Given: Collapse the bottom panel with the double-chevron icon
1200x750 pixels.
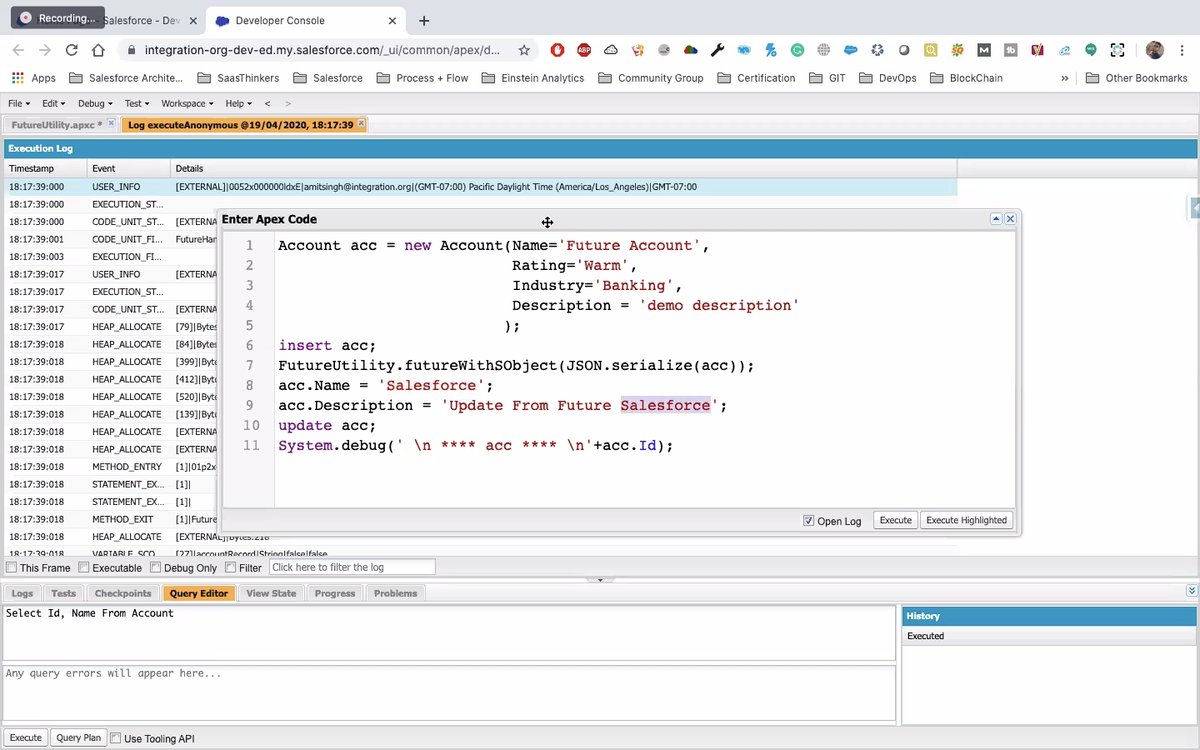Looking at the screenshot, I should (x=1191, y=591).
